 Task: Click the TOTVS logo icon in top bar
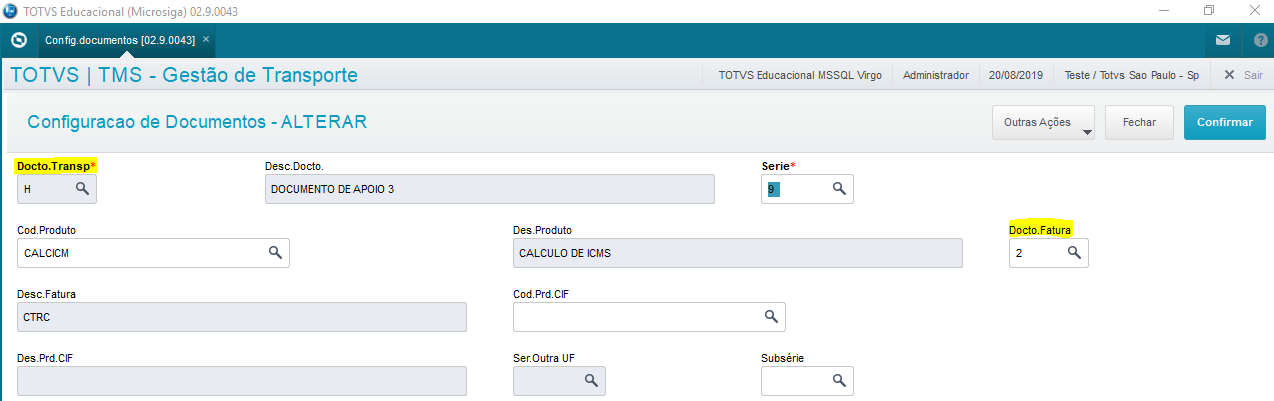click(18, 40)
